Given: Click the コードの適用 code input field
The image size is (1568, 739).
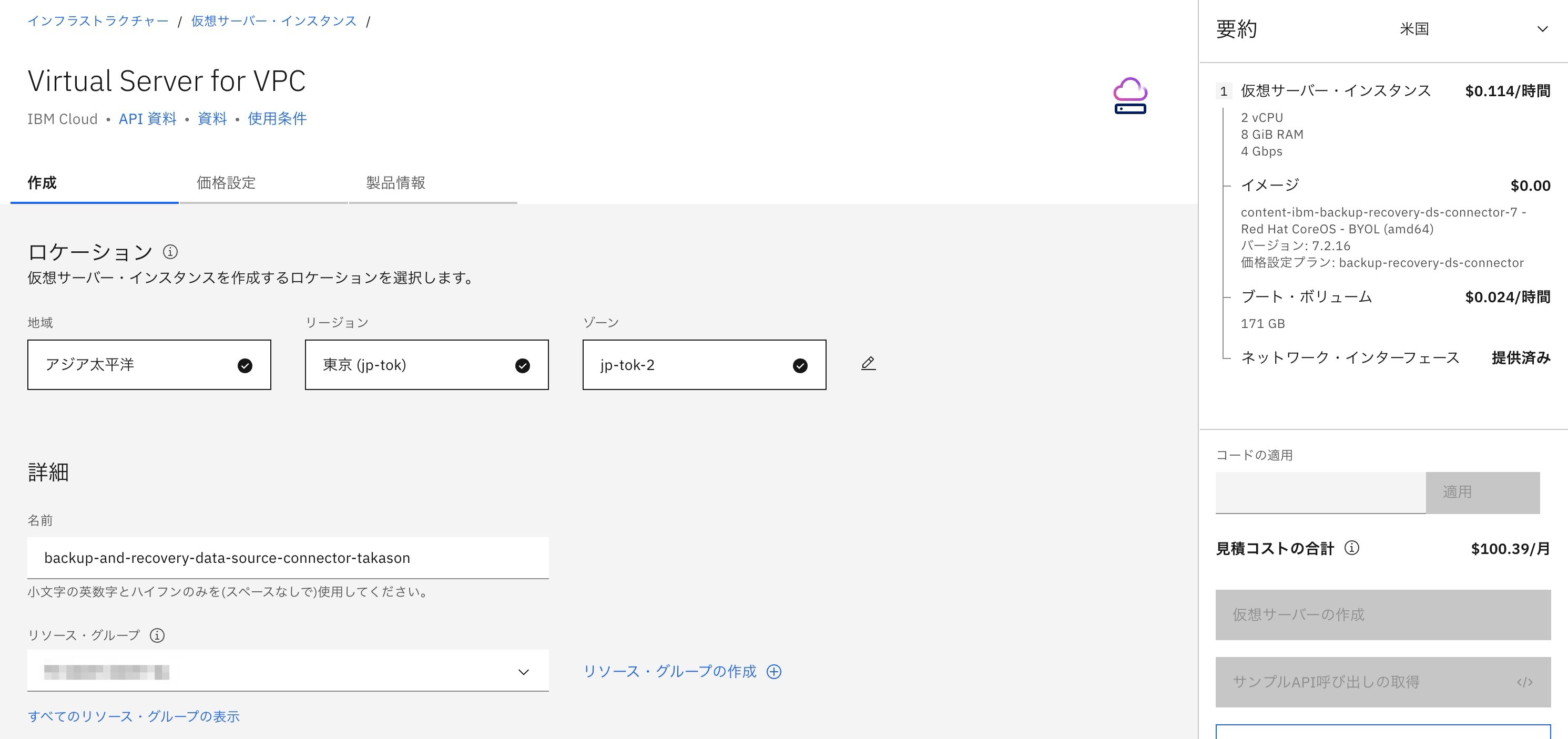Looking at the screenshot, I should (x=1320, y=492).
